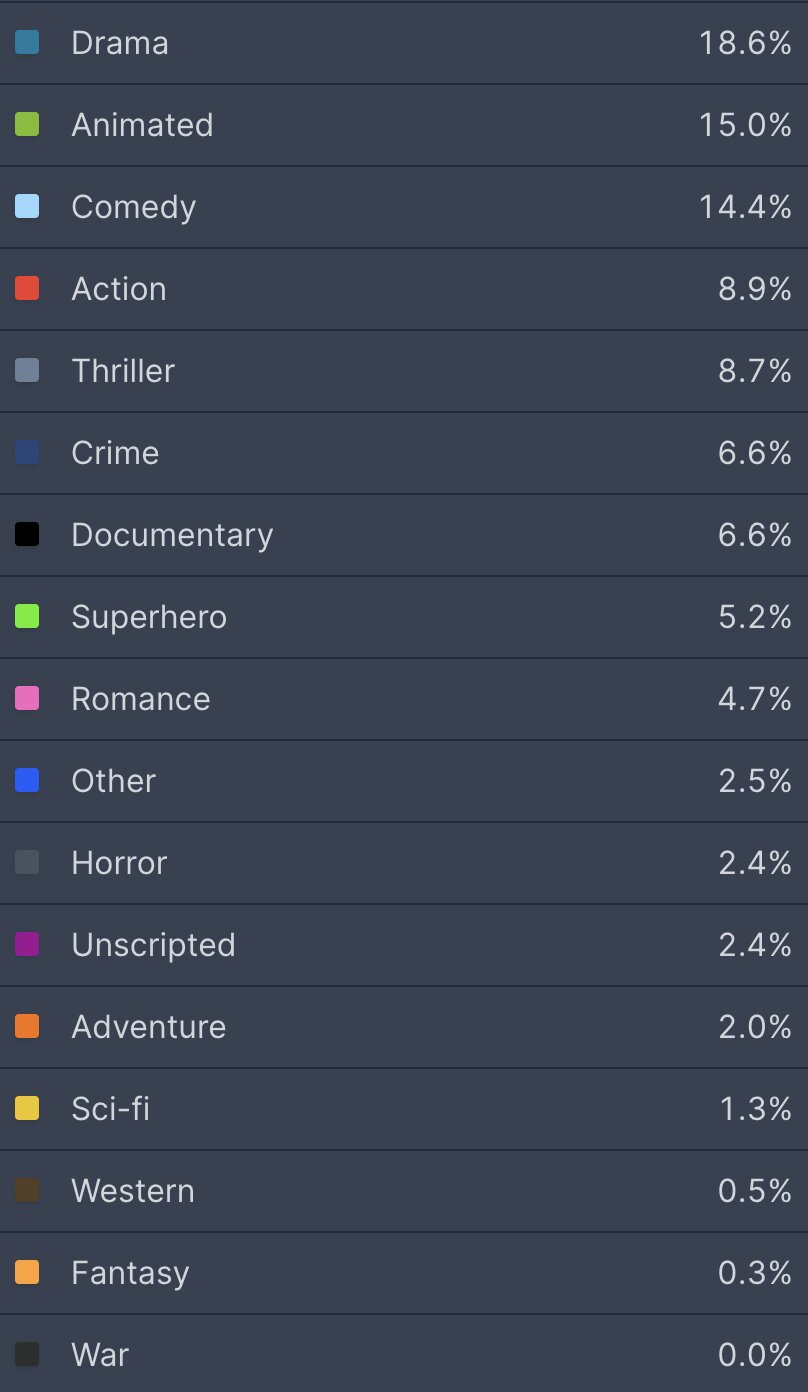
Task: Click the War genre label
Action: pos(100,1355)
